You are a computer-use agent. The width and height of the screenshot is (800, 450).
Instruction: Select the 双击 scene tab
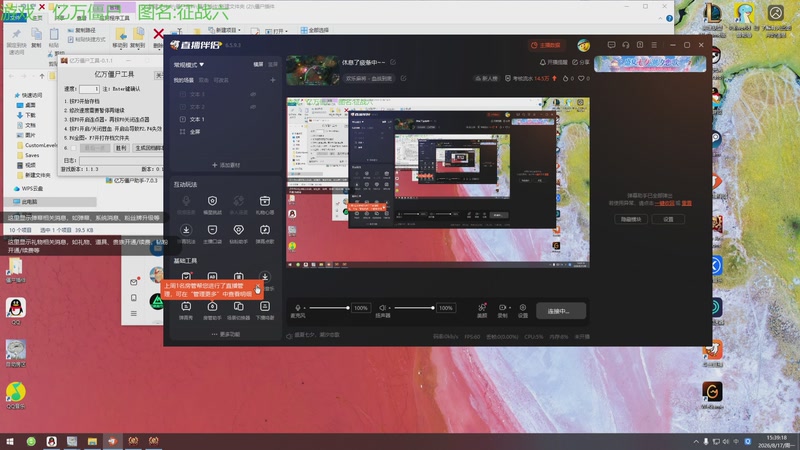click(204, 80)
